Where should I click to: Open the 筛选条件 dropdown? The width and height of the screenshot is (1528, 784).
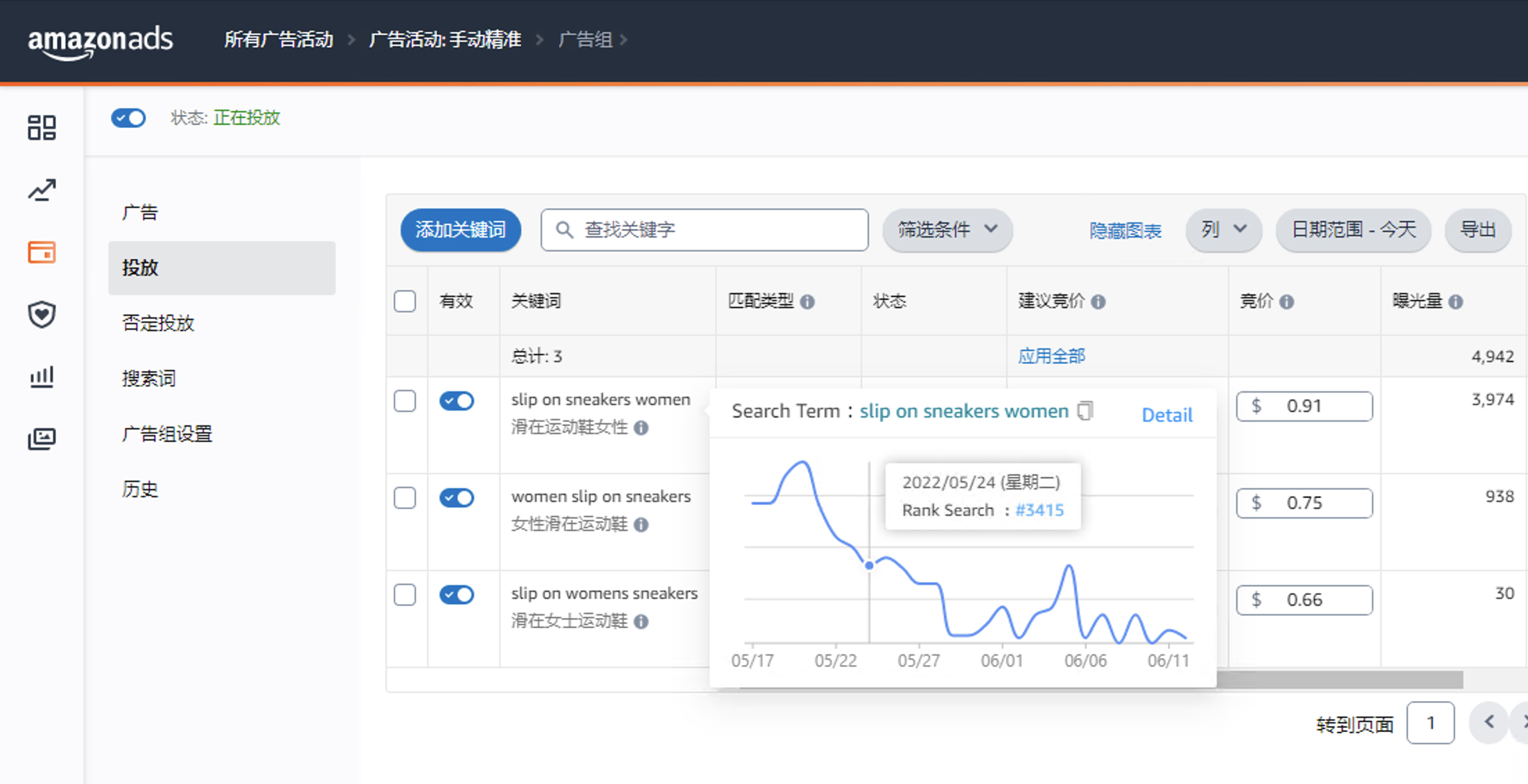click(947, 230)
